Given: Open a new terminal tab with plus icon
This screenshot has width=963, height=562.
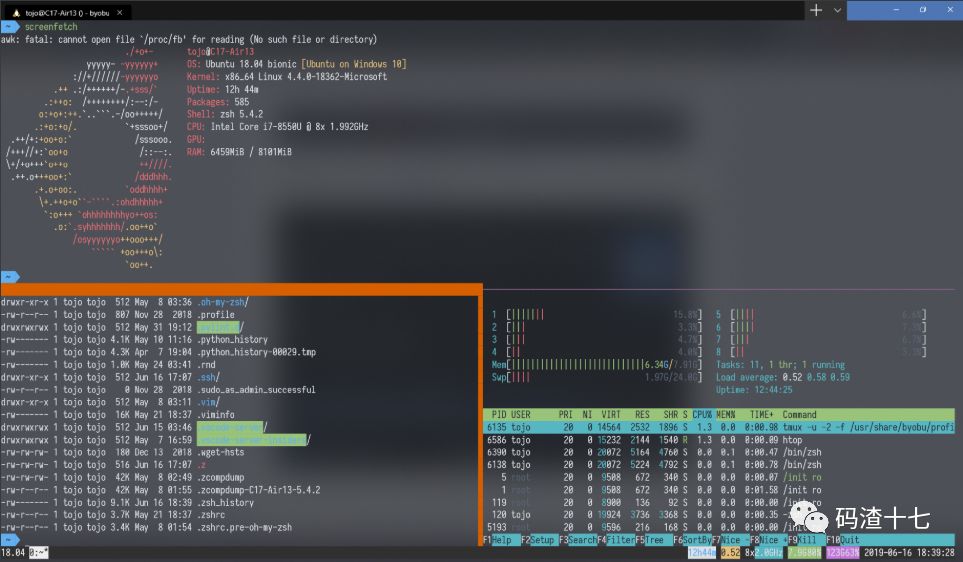Looking at the screenshot, I should click(x=816, y=10).
